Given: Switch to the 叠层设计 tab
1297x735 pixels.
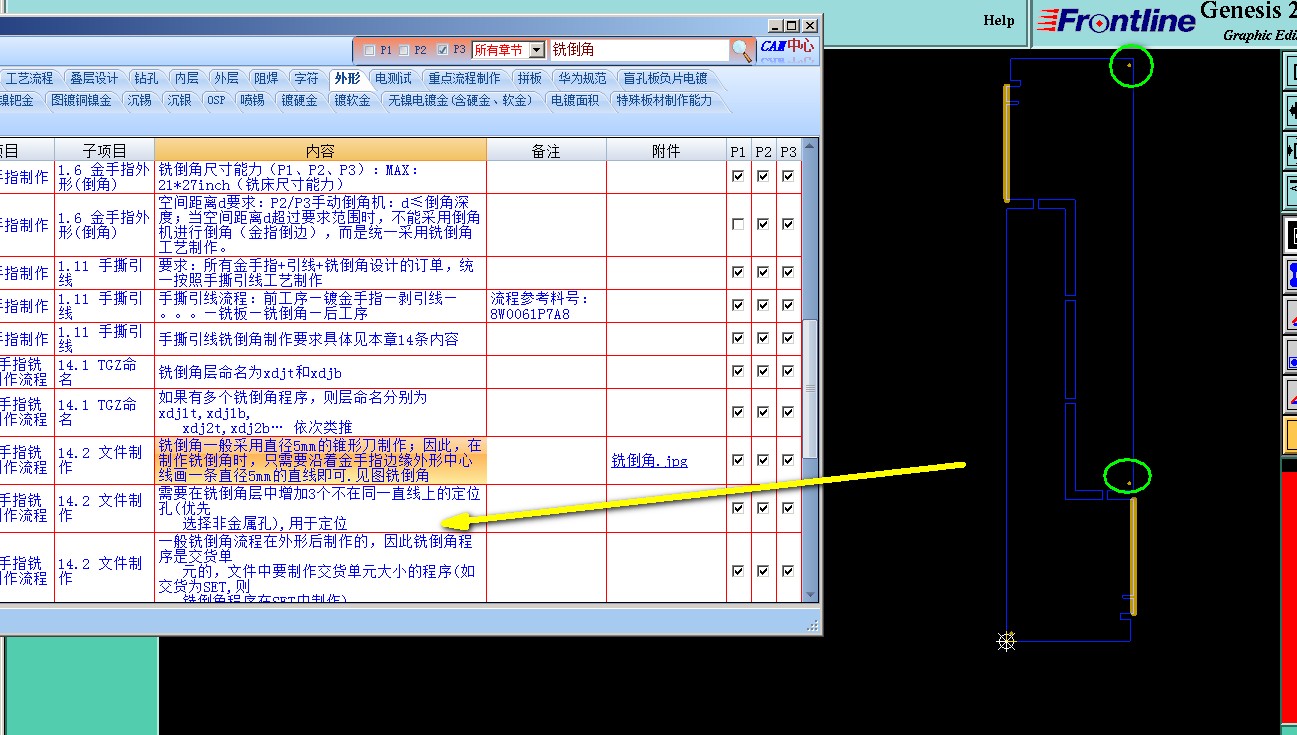Looking at the screenshot, I should tap(94, 78).
